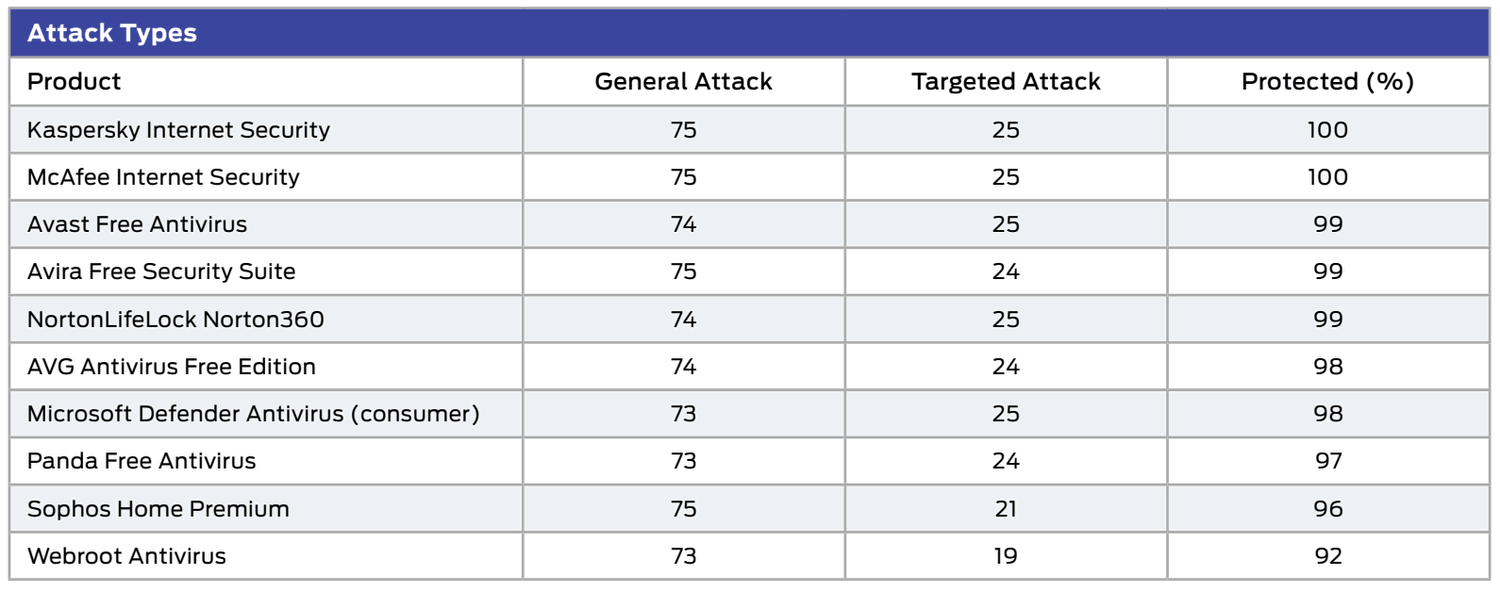Click Avast Free Antivirus product cell

[x=137, y=224]
